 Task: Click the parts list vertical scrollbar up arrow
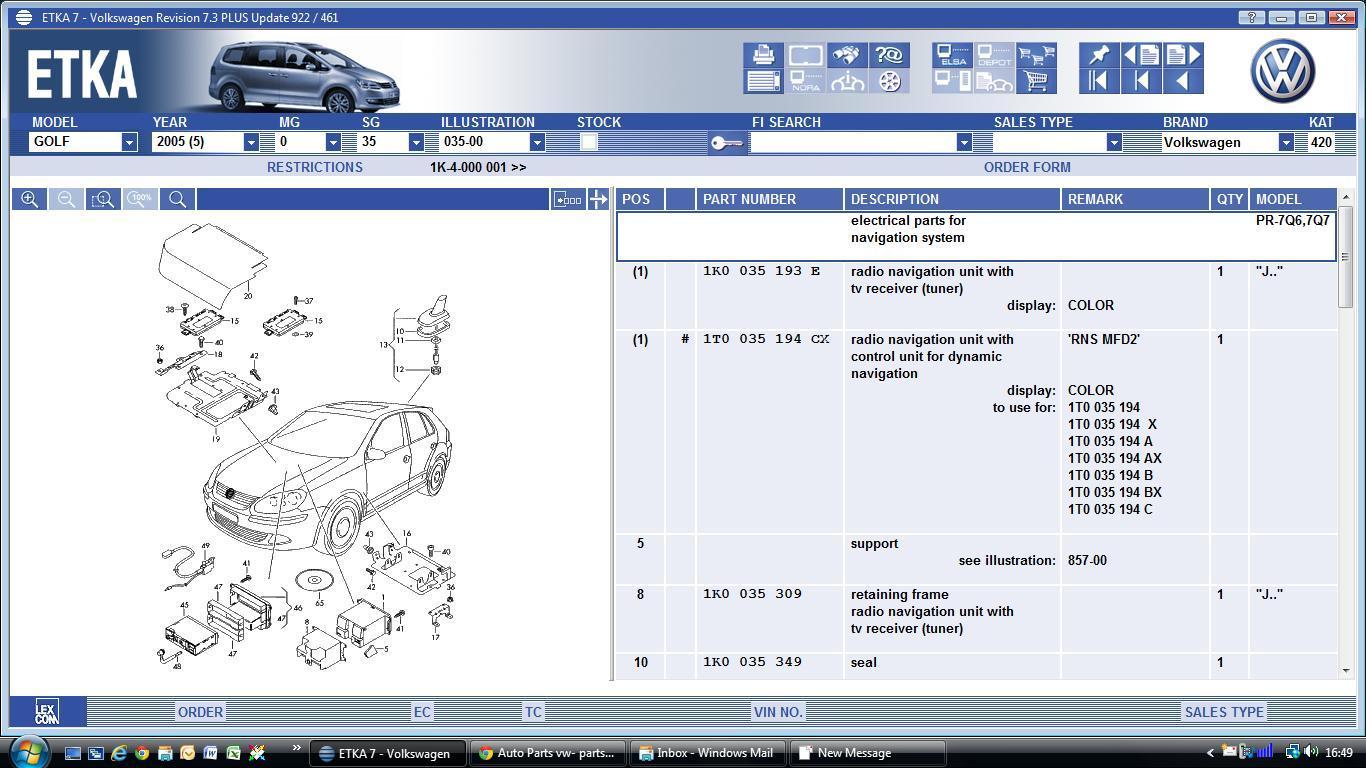1345,197
